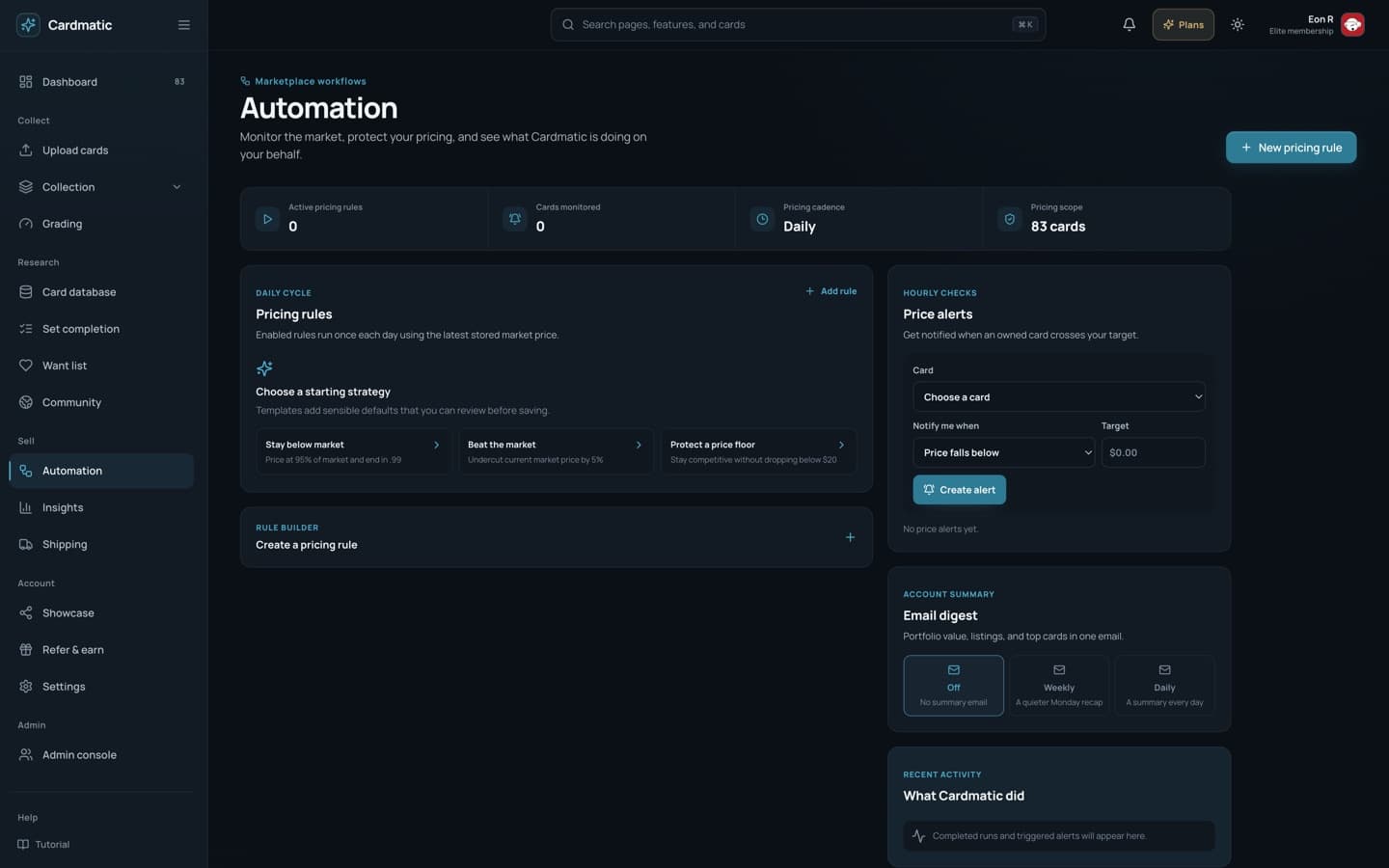Click the Card database icon in sidebar

[26, 292]
